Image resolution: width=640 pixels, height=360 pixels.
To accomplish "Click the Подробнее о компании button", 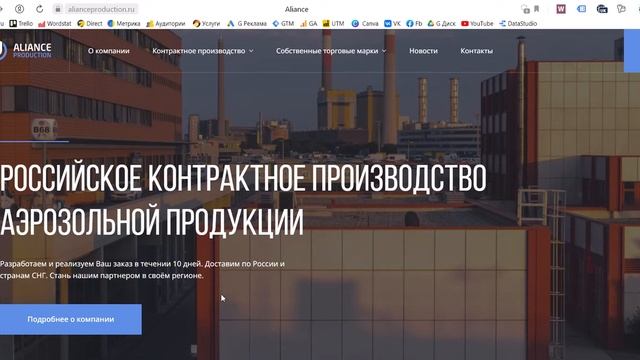I will (x=71, y=319).
